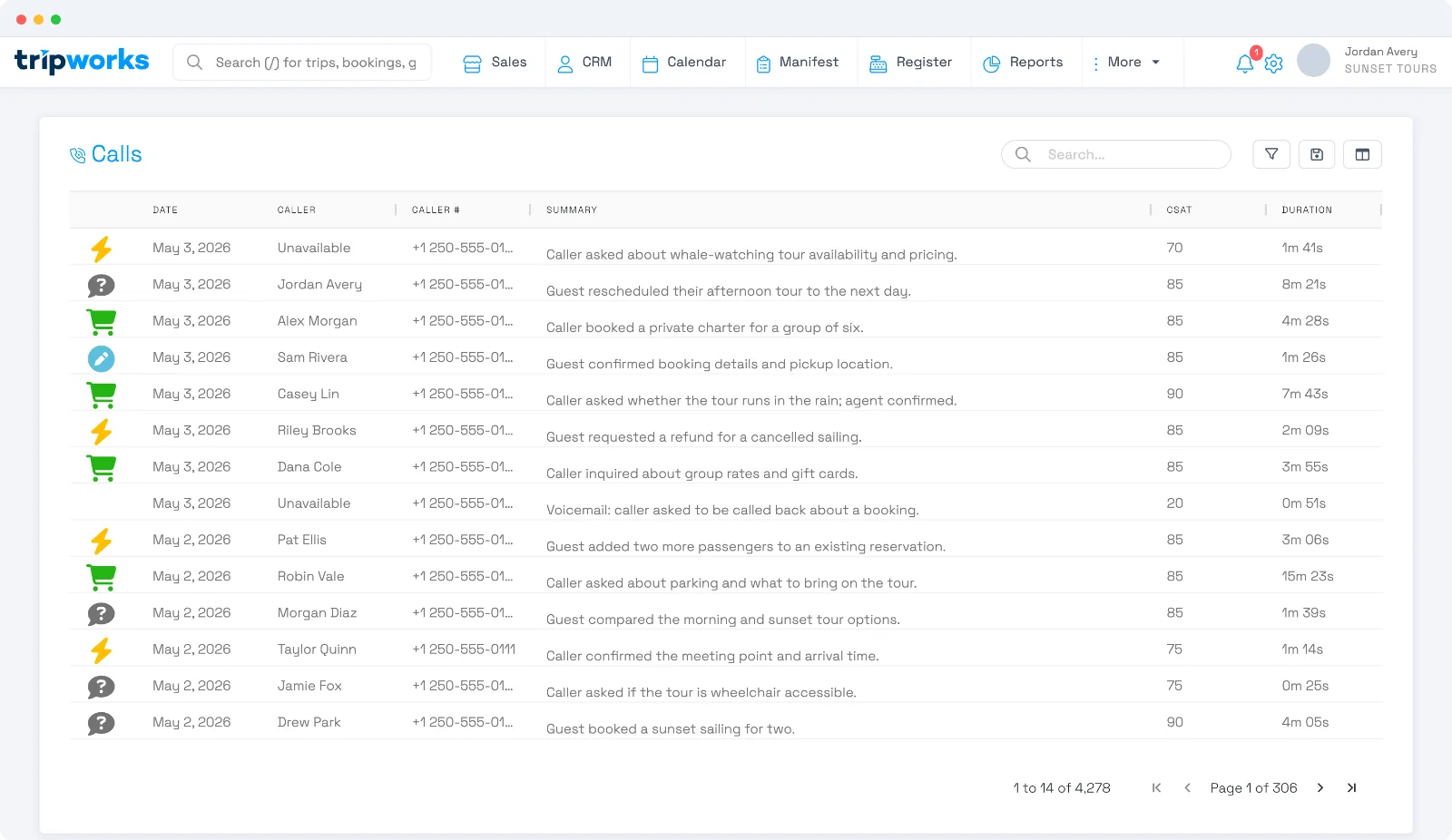The height and width of the screenshot is (840, 1452).
Task: Click the lightning icon for Pat Ellis
Action: click(102, 541)
